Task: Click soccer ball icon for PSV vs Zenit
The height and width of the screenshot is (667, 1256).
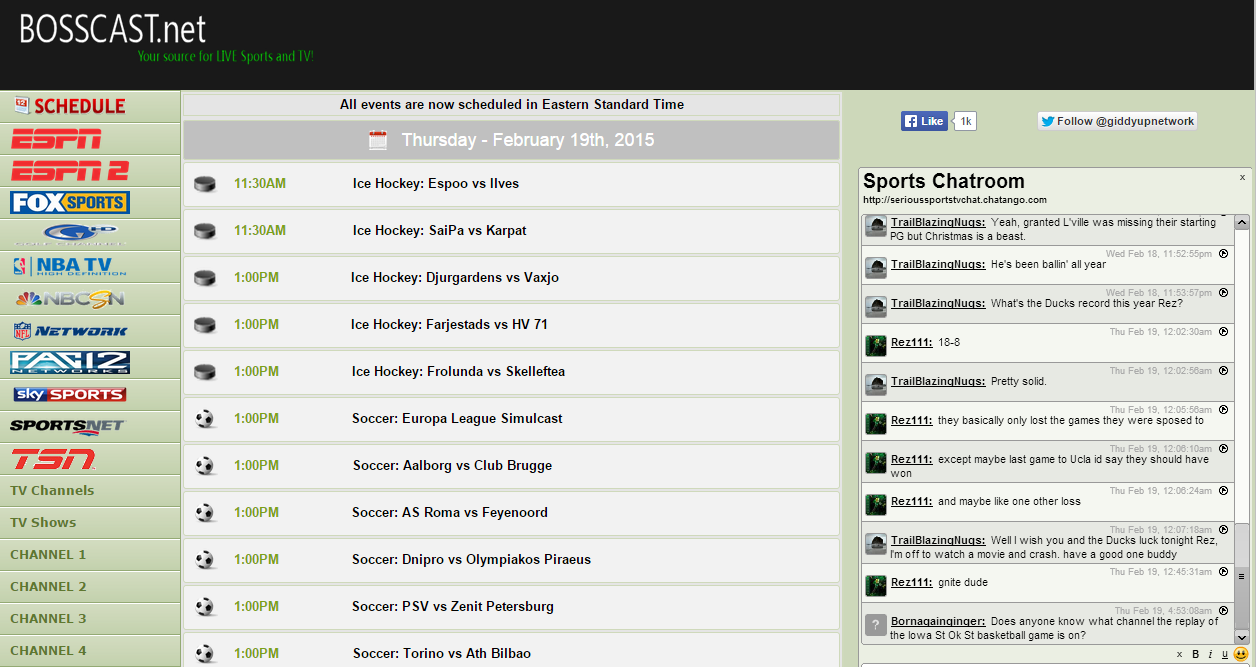Action: [x=205, y=607]
